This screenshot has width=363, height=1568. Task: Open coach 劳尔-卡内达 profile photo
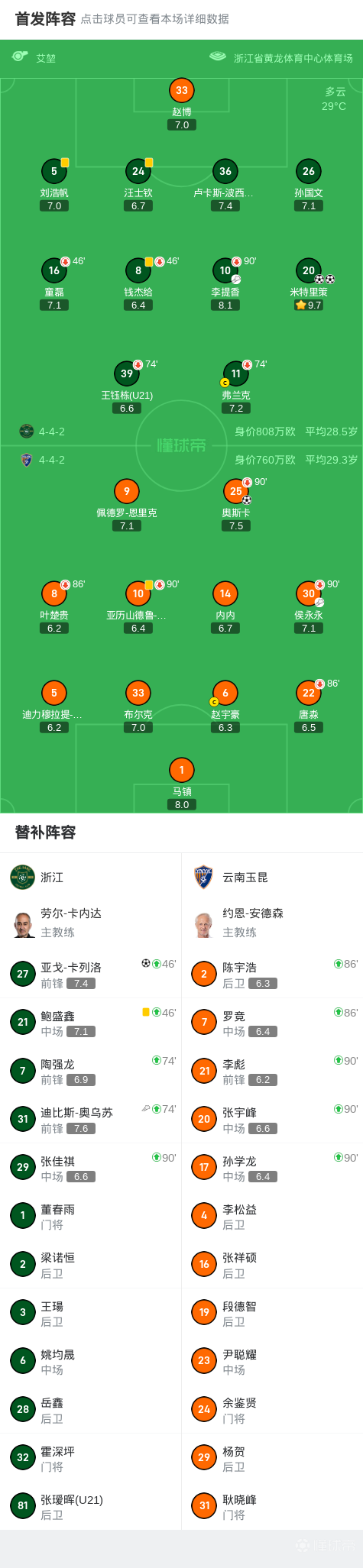[x=23, y=923]
